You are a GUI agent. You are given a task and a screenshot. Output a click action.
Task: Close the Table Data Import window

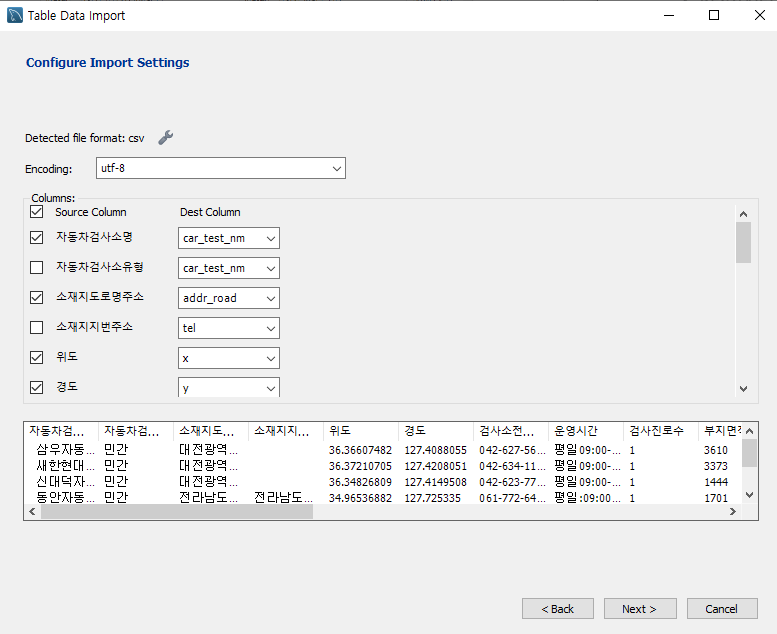760,15
